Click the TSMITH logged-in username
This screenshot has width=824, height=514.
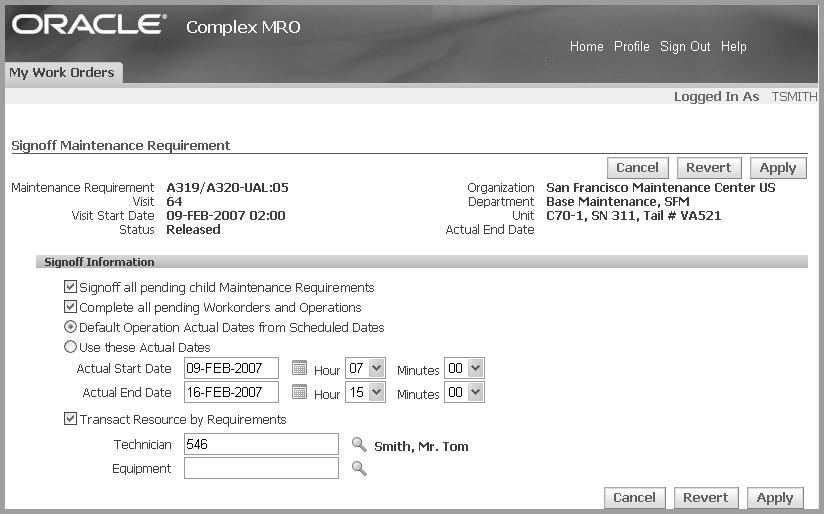794,97
